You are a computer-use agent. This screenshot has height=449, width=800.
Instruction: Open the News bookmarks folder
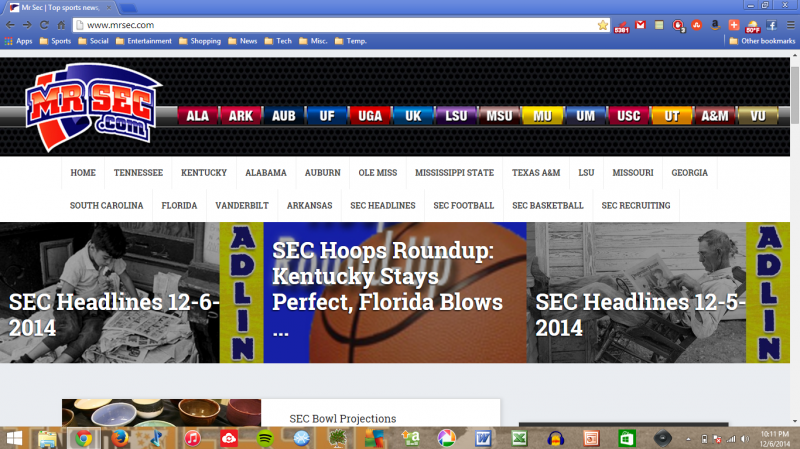(x=243, y=41)
